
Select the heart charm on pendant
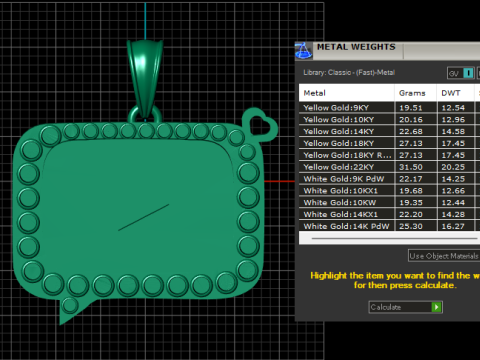tap(260, 124)
